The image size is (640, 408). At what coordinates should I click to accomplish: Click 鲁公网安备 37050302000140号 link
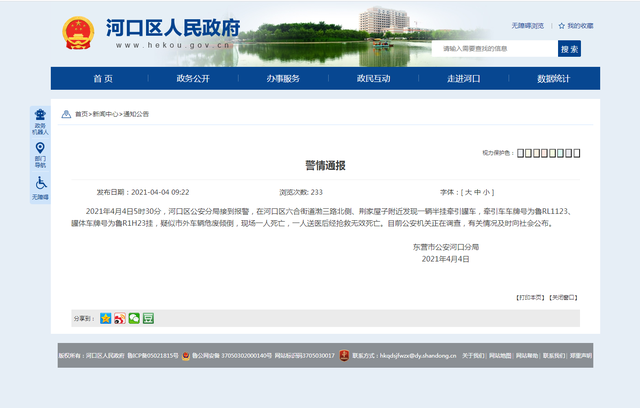[x=232, y=356]
